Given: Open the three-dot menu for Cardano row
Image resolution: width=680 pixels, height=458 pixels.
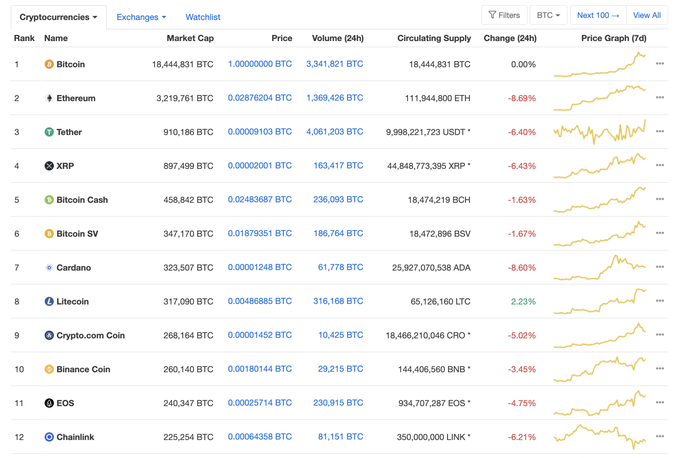Looking at the screenshot, I should pyautogui.click(x=660, y=267).
